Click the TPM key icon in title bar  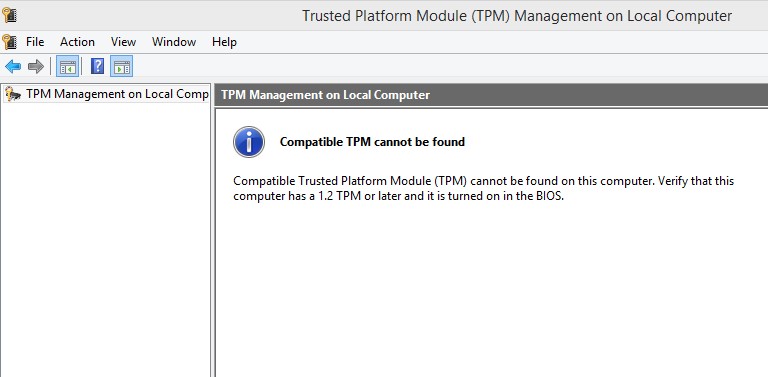9,15
